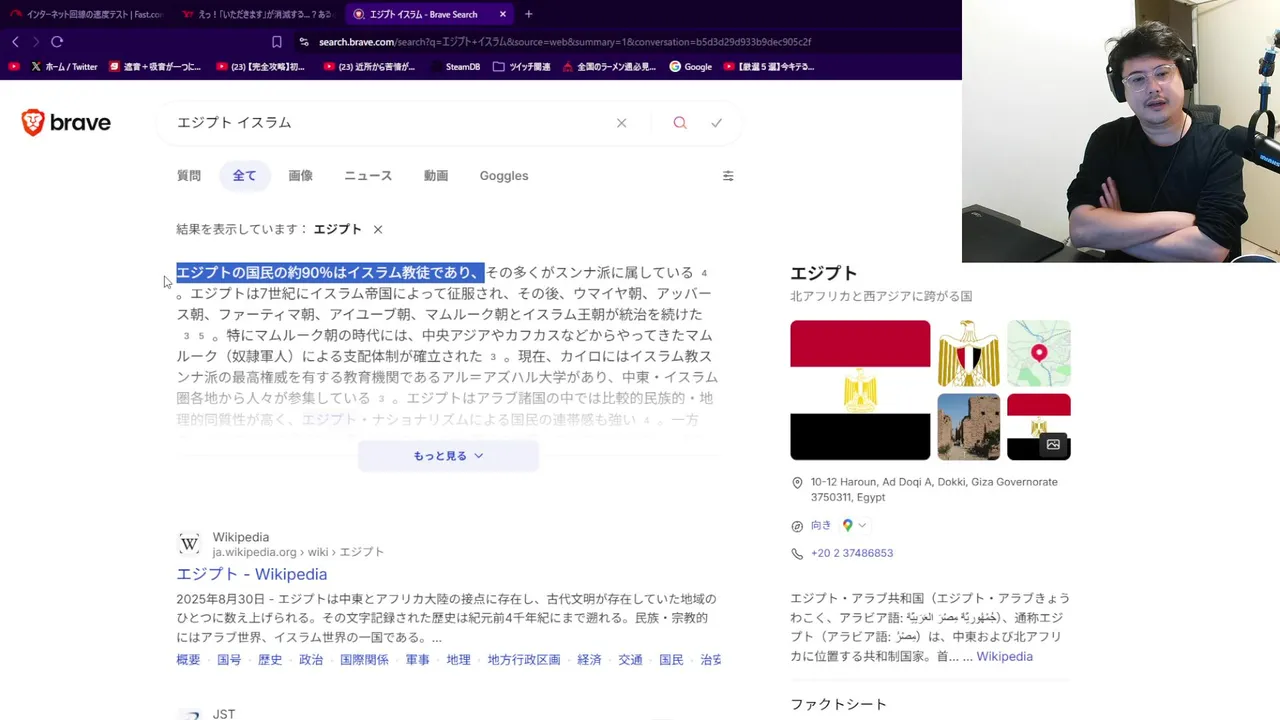Screen dimensions: 1280x720
Task: Select the 画像 search tab
Action: (301, 176)
